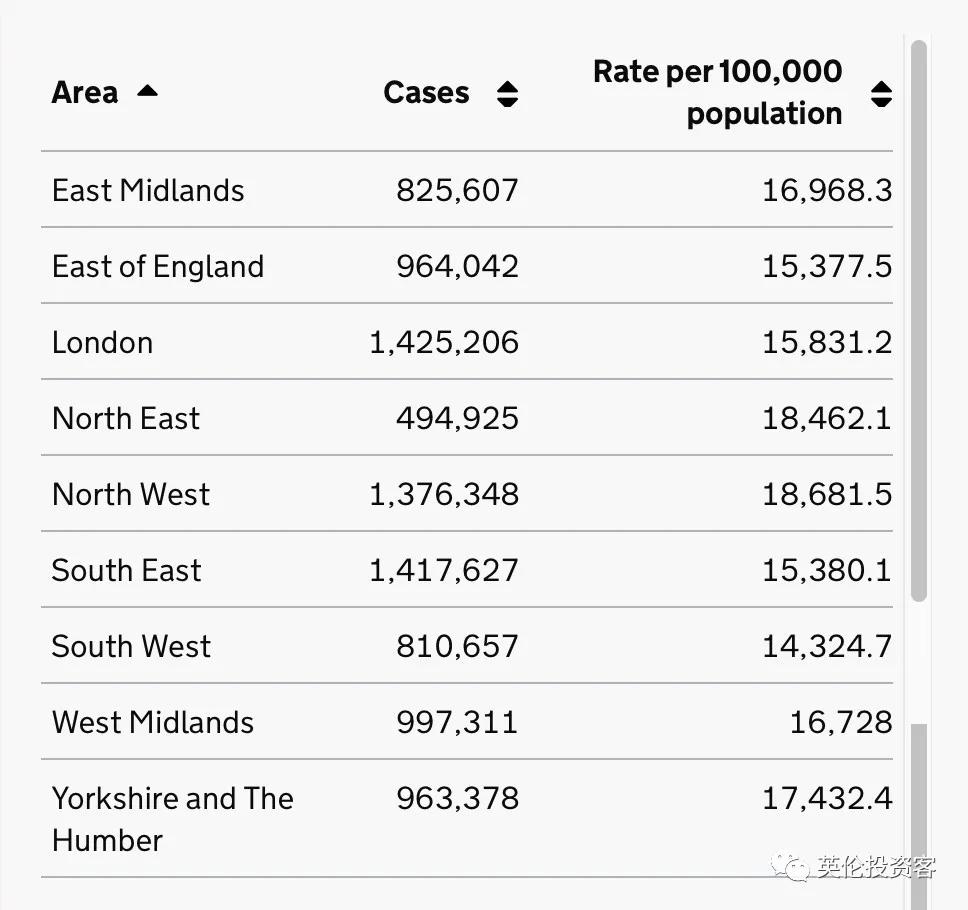Screen dimensions: 968x910
Task: Select the East Midlands row
Action: click(x=148, y=190)
